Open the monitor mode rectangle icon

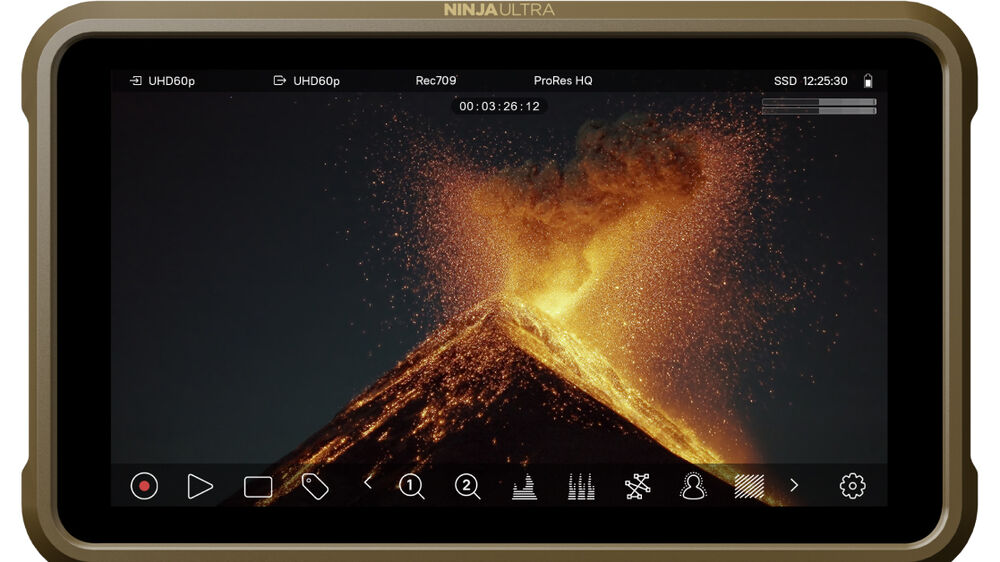pyautogui.click(x=258, y=487)
